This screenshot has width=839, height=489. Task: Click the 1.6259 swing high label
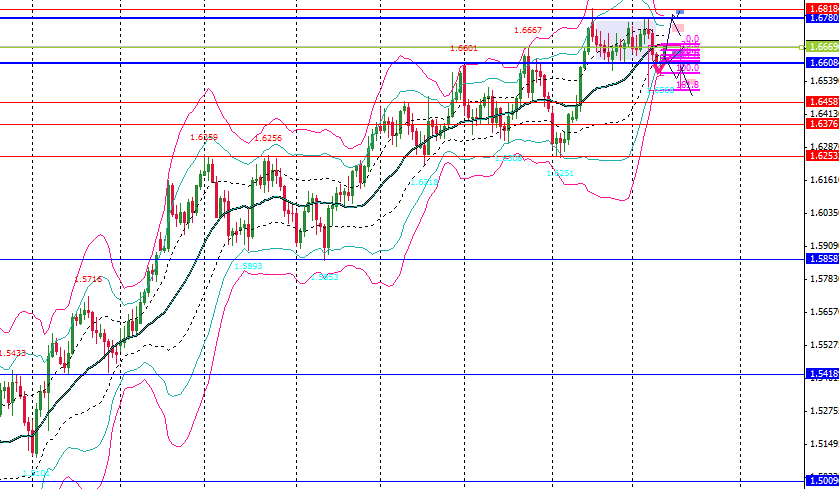coord(204,137)
